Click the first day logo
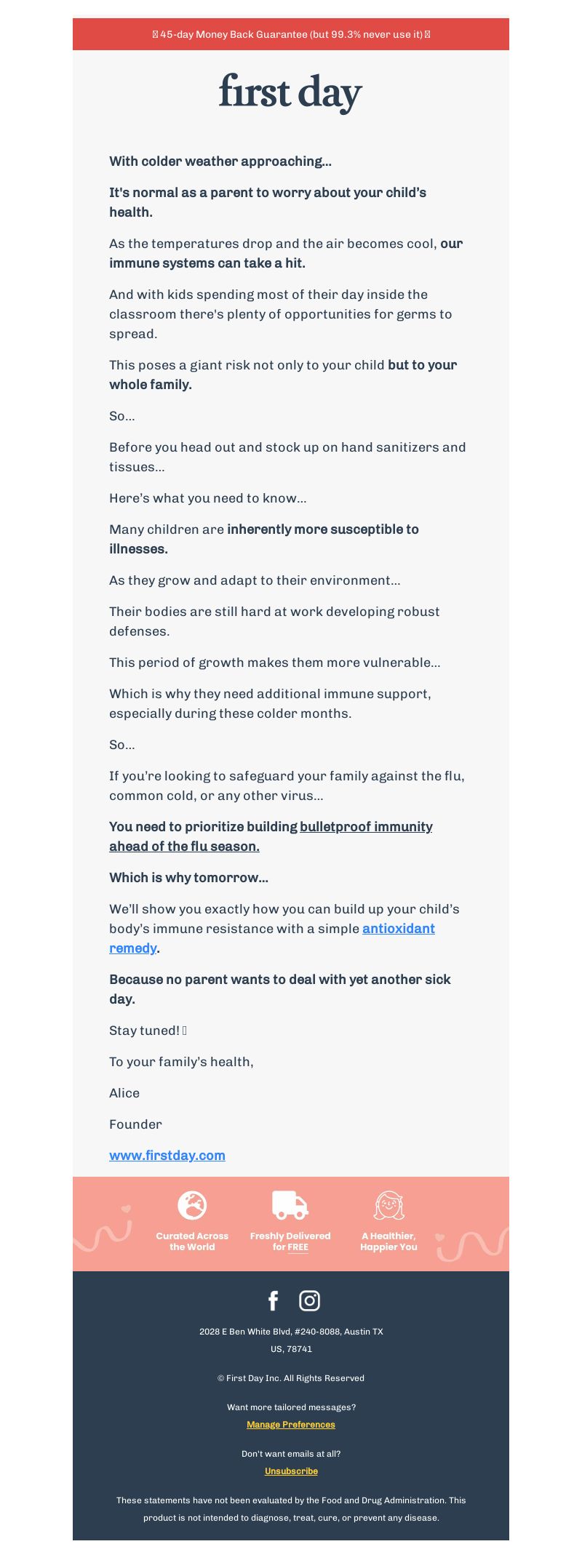582x1568 pixels. (x=290, y=92)
